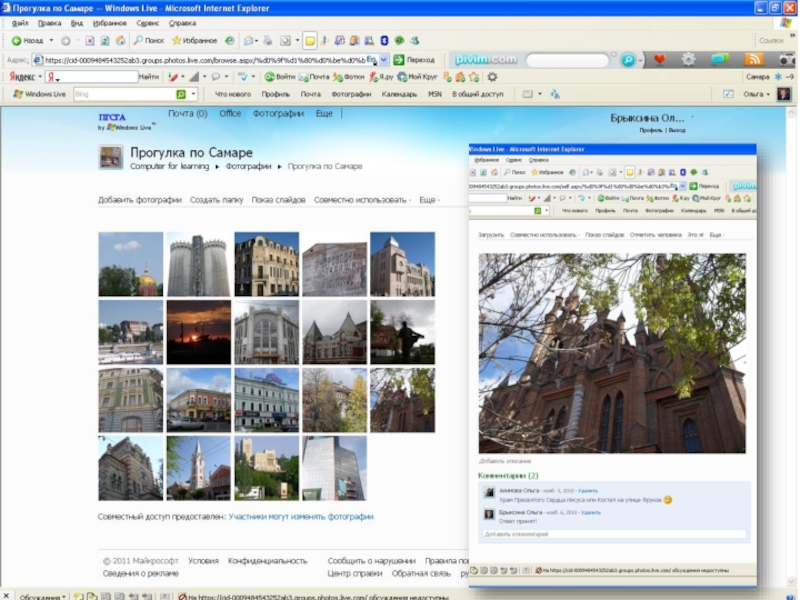The height and width of the screenshot is (600, 800).
Task: Click the Windows Live translate icon
Action: click(555, 94)
